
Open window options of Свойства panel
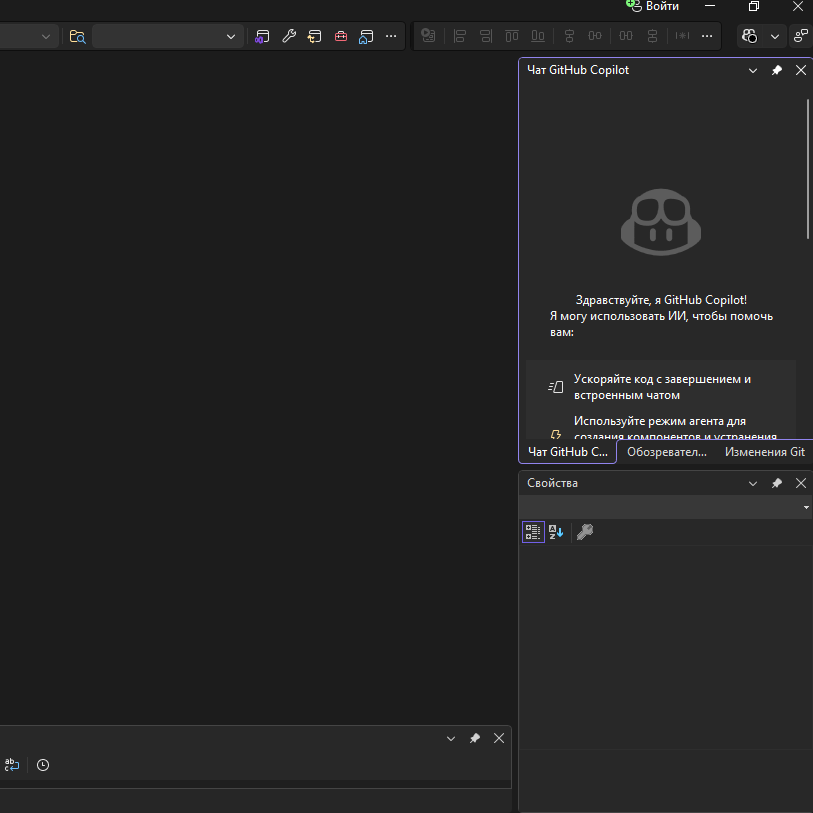(x=753, y=483)
